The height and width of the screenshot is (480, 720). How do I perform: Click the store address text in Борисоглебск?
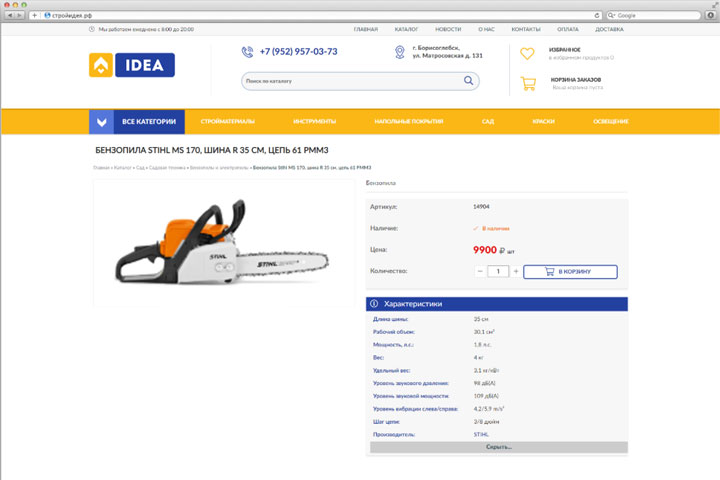click(448, 51)
